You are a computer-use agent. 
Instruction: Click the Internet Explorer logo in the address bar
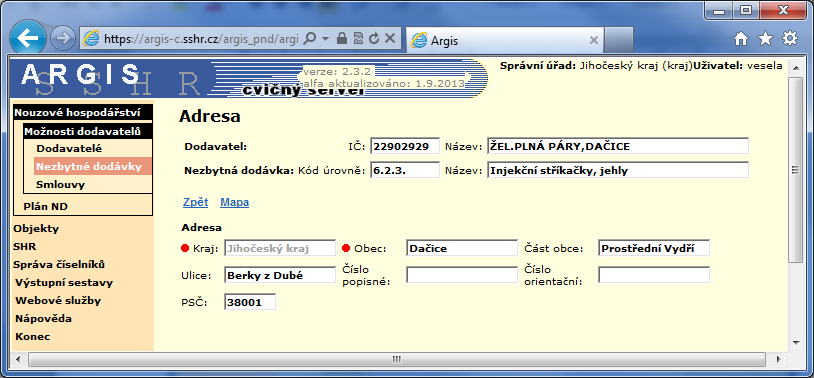(x=91, y=38)
